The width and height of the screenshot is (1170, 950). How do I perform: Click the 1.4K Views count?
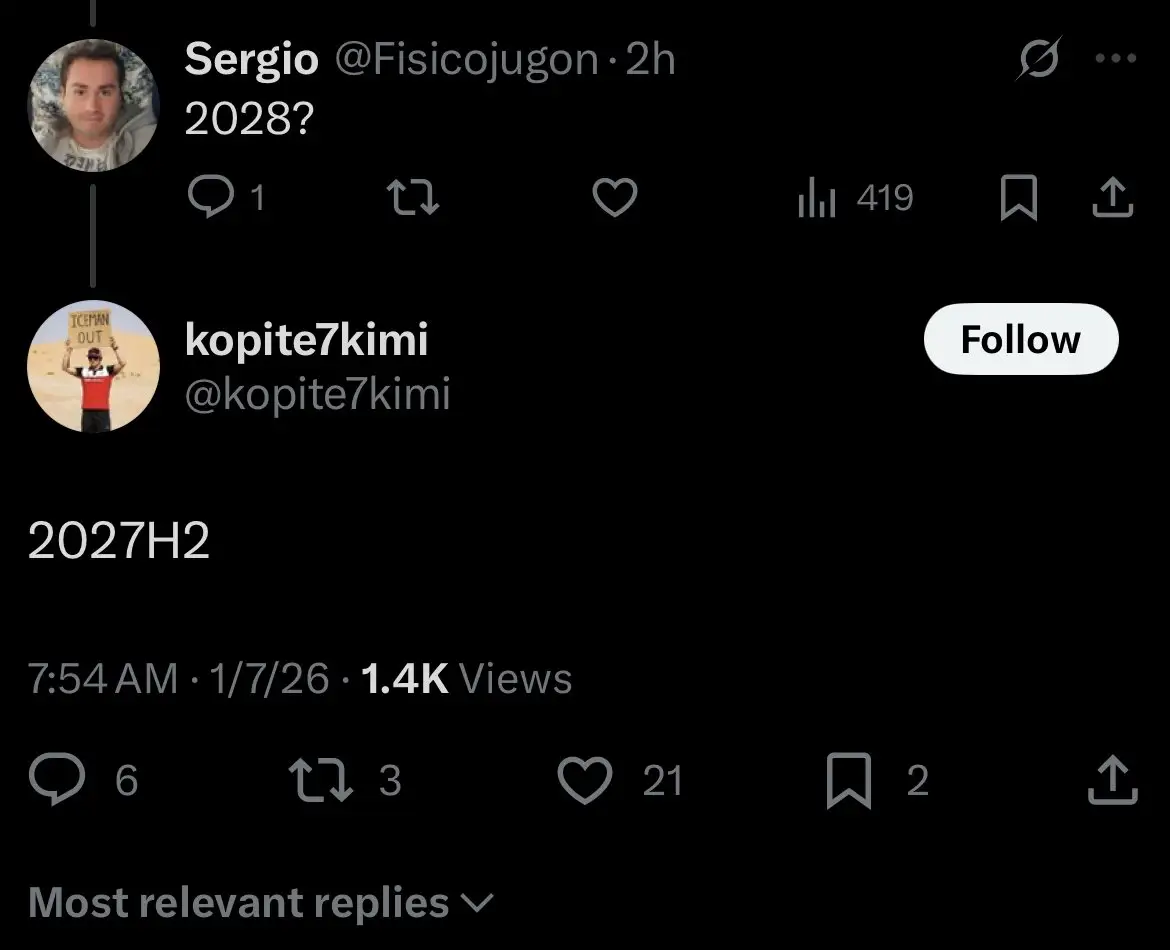point(466,679)
